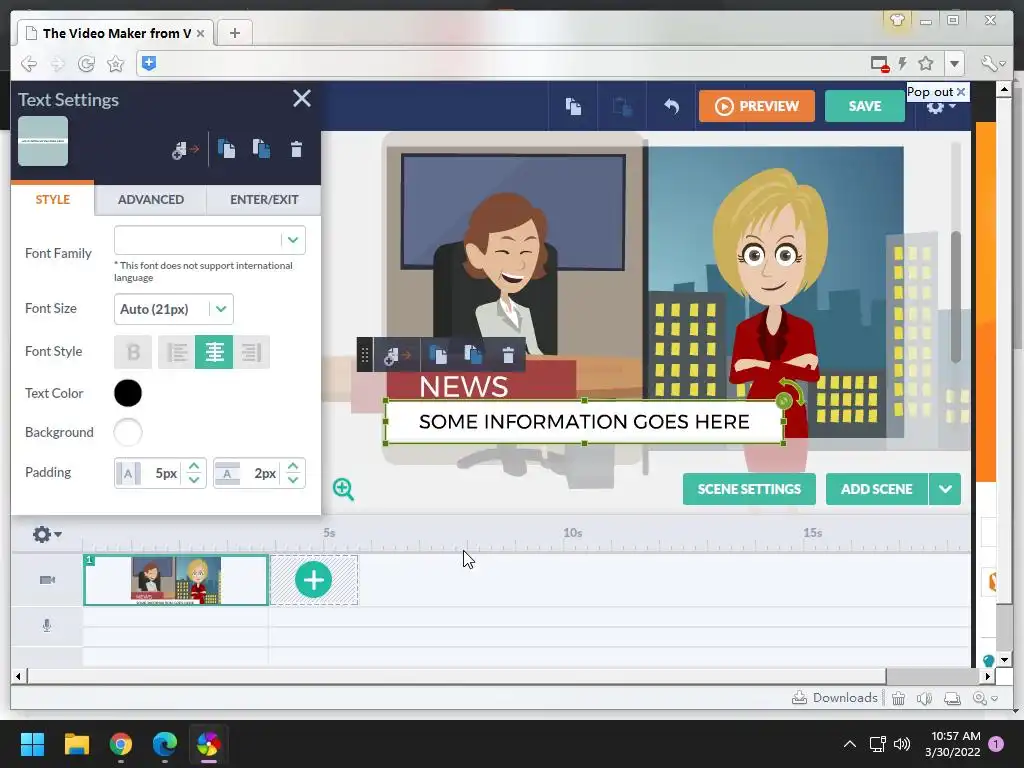Close the Text Settings panel
This screenshot has height=768, width=1024.
[302, 99]
